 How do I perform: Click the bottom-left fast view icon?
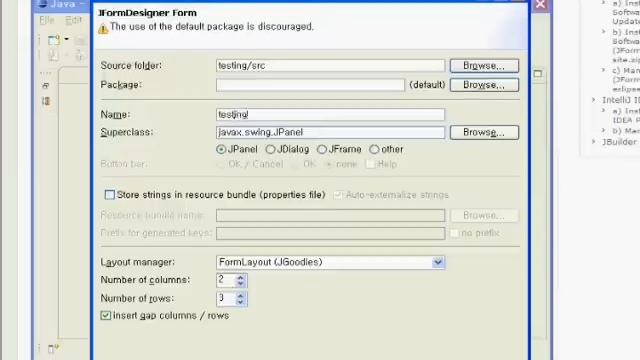click(x=53, y=349)
